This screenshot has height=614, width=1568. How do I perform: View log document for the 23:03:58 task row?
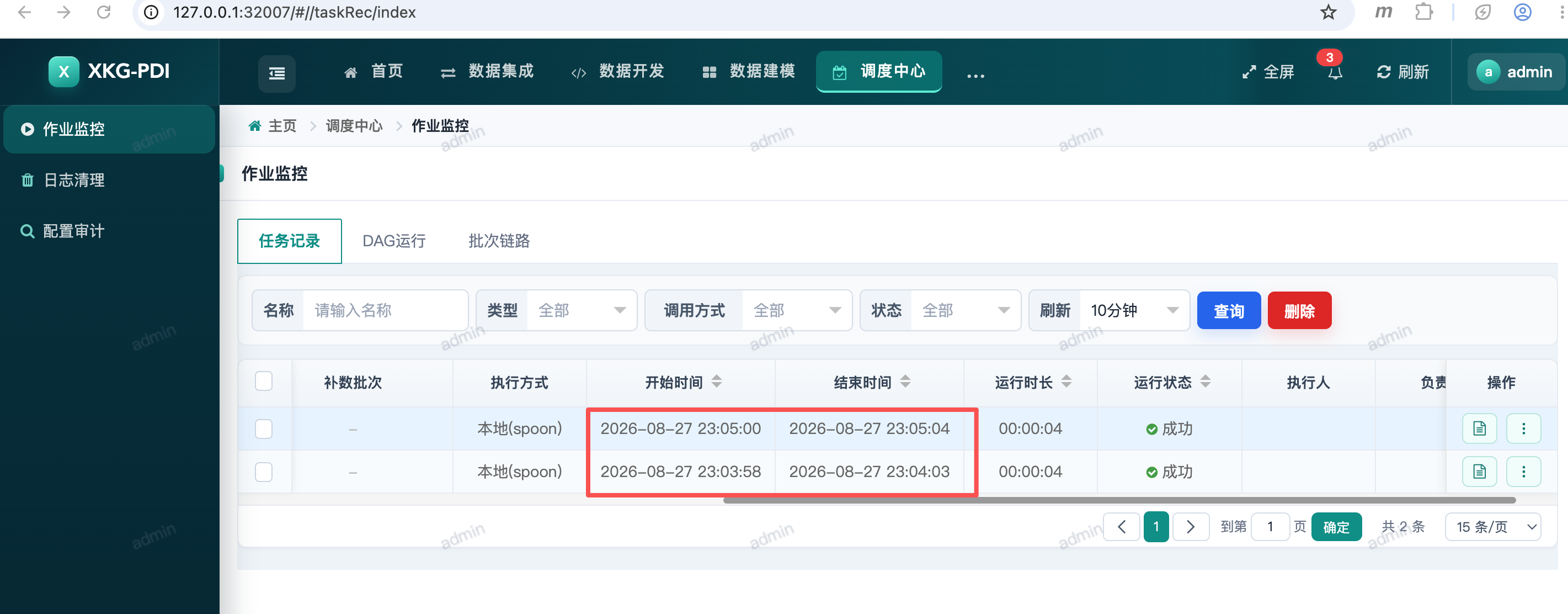point(1479,472)
